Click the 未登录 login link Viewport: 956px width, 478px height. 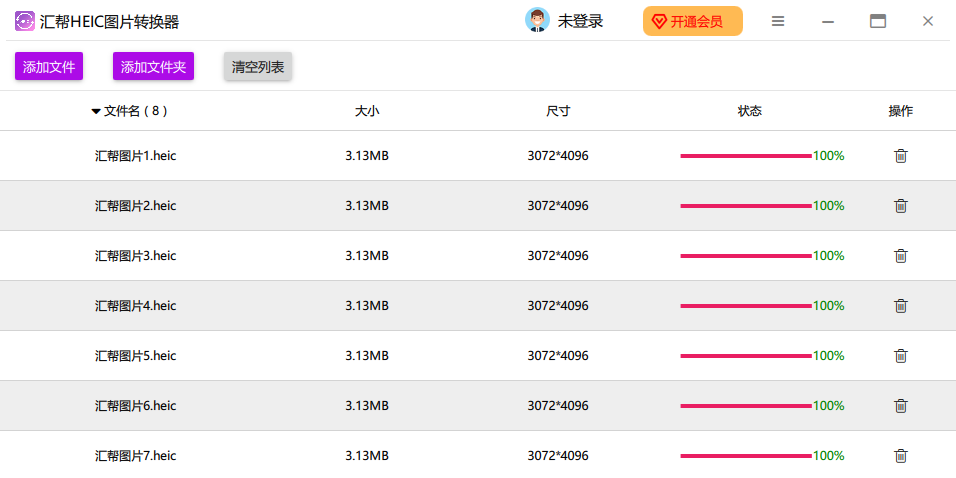pos(580,21)
